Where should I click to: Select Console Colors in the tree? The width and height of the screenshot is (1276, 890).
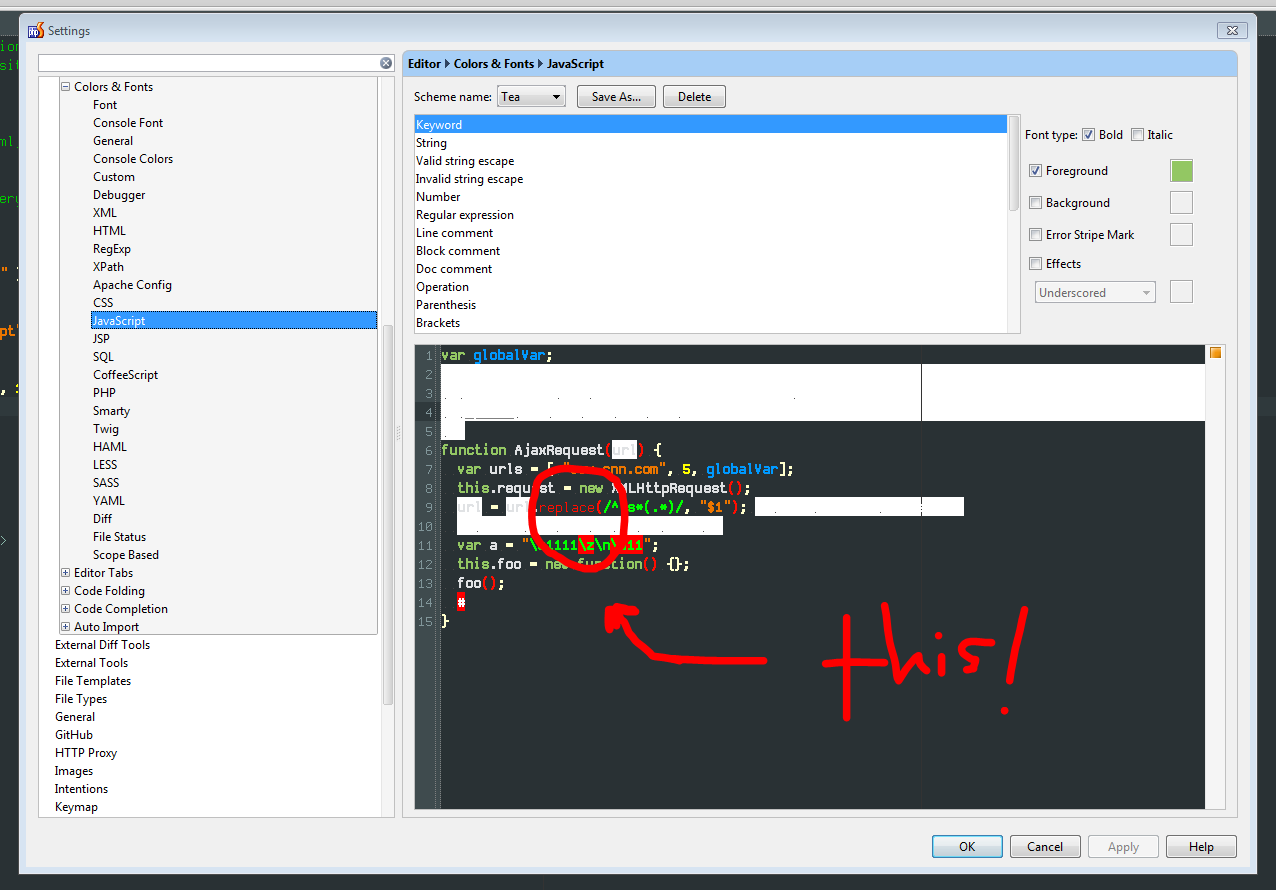[x=133, y=159]
